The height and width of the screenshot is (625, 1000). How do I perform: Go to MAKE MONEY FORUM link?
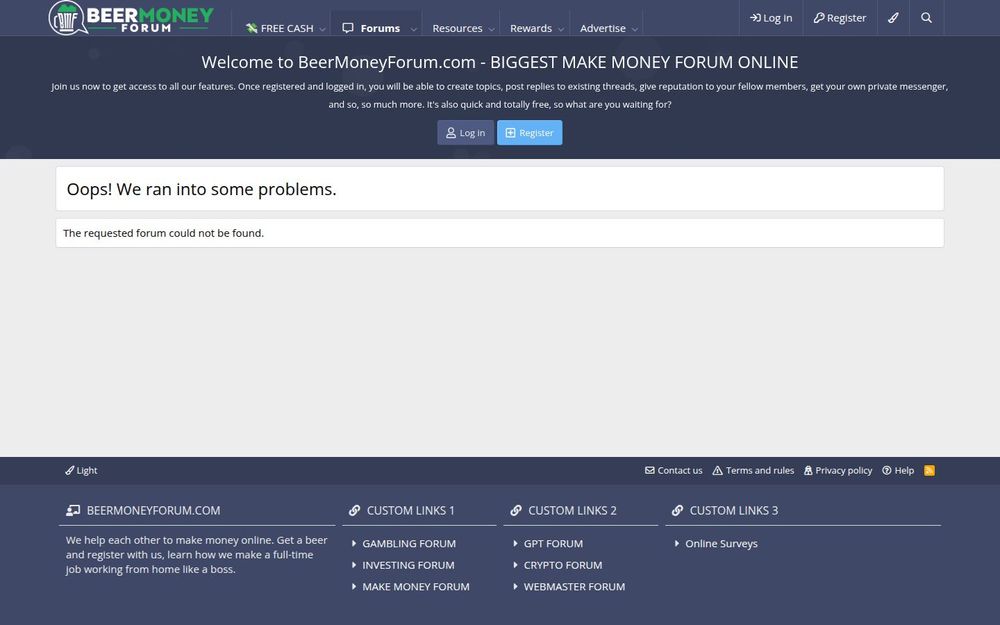(416, 587)
